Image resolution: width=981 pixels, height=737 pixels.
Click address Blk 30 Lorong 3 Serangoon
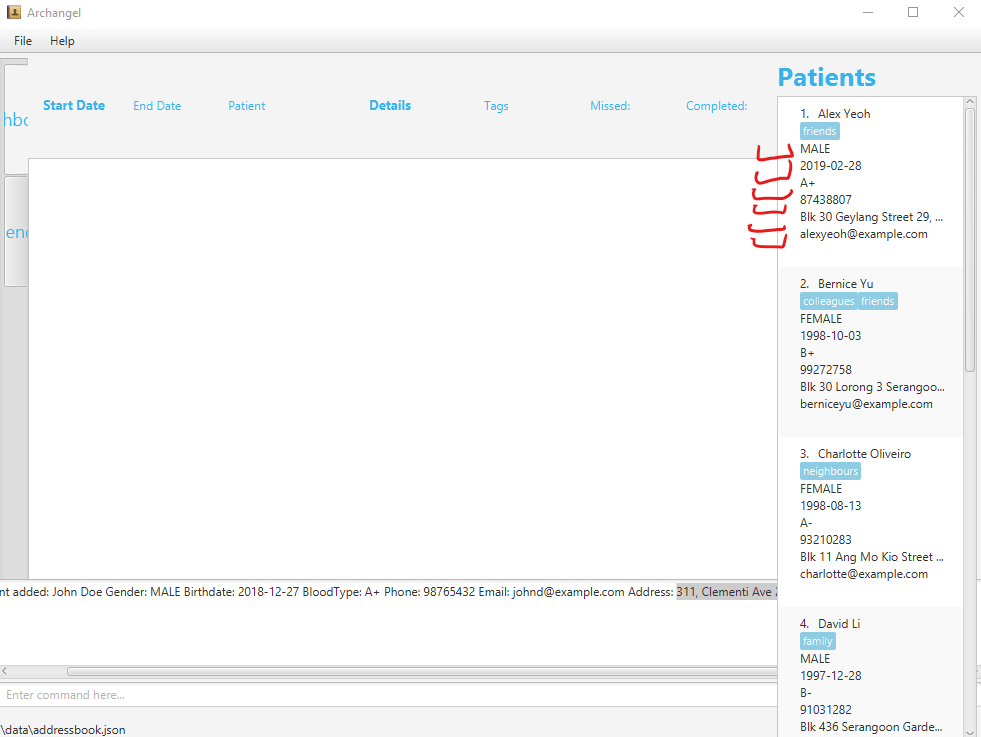(872, 387)
